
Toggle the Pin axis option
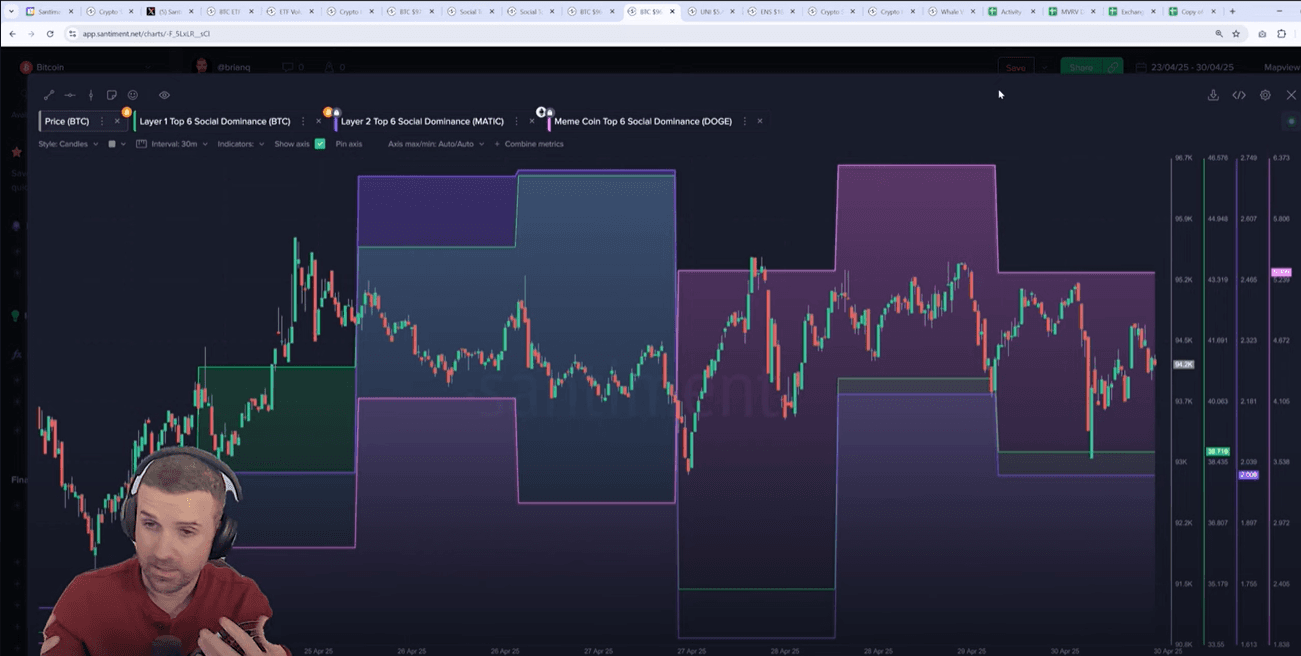(349, 144)
